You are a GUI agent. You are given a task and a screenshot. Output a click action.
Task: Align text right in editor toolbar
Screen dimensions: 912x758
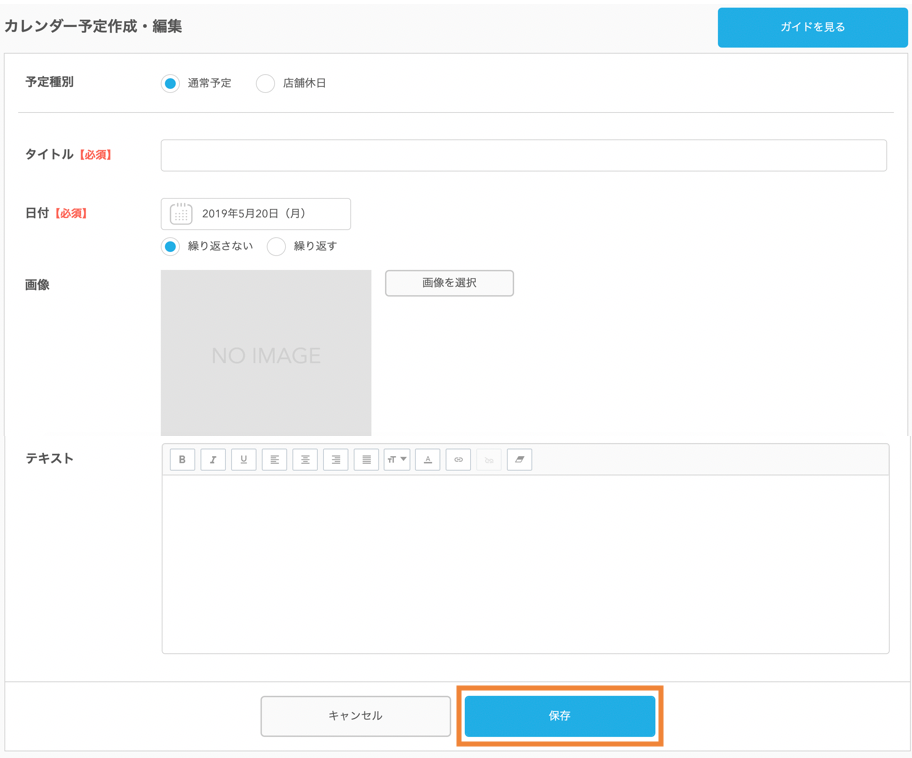tap(336, 460)
